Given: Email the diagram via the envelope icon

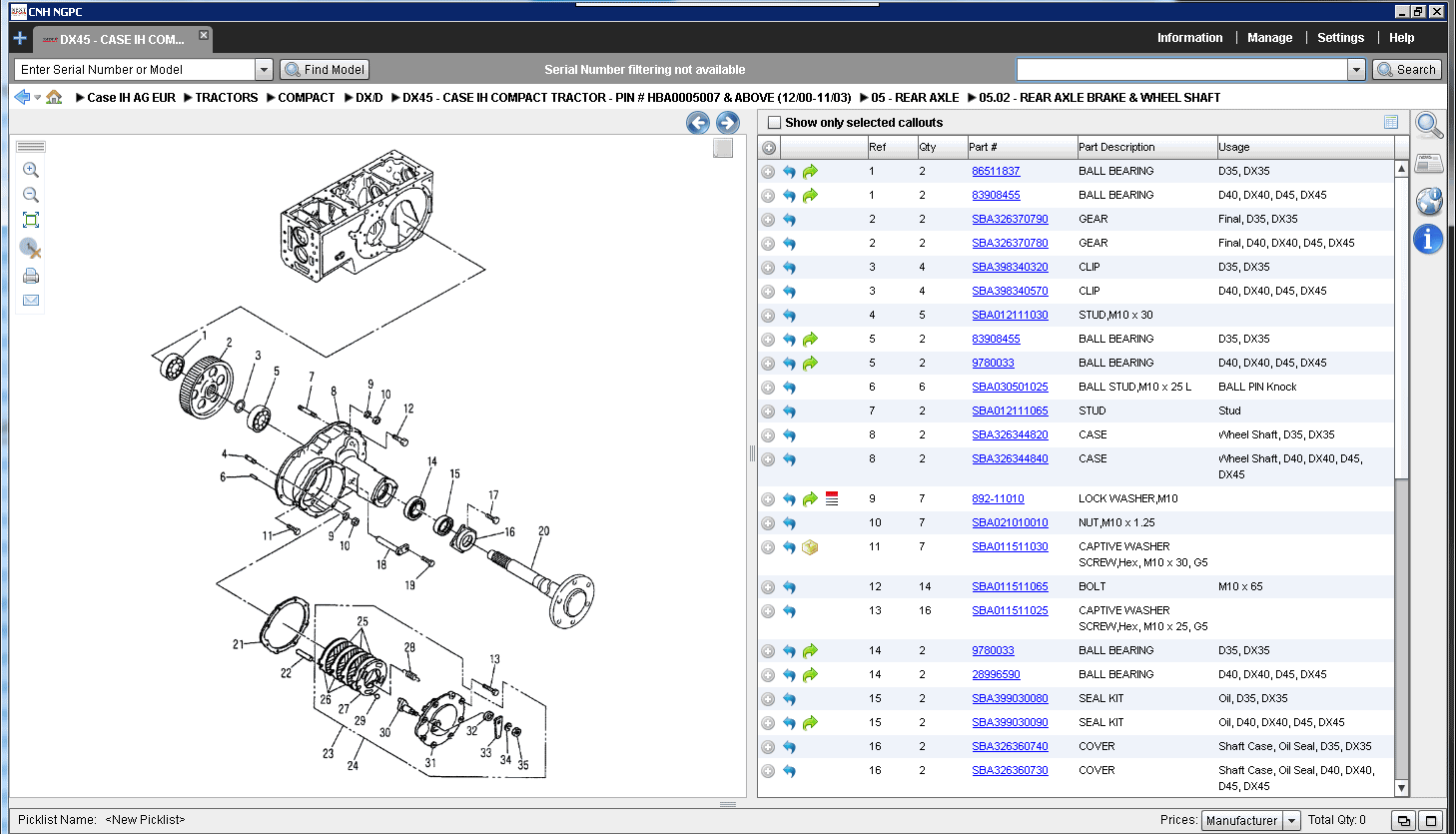Looking at the screenshot, I should tap(31, 301).
